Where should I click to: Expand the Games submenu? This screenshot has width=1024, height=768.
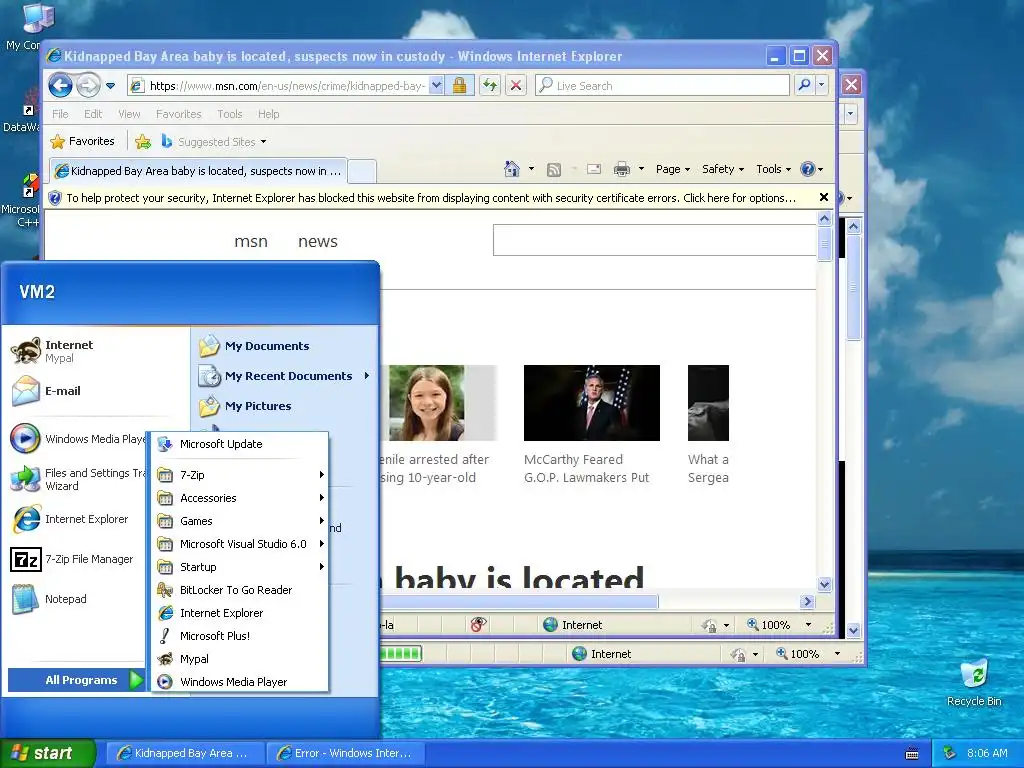click(x=240, y=521)
